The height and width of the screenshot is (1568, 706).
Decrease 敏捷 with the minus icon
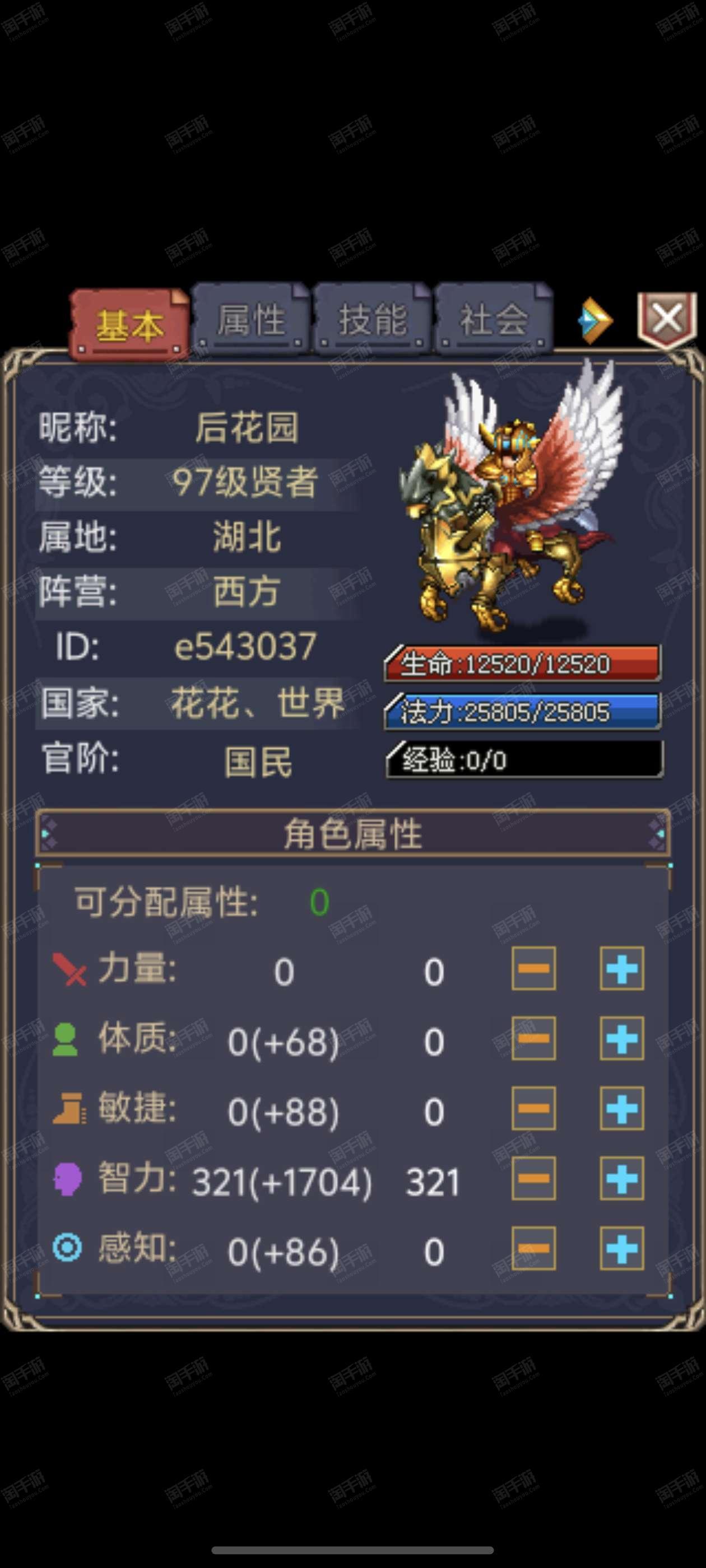[x=533, y=1108]
